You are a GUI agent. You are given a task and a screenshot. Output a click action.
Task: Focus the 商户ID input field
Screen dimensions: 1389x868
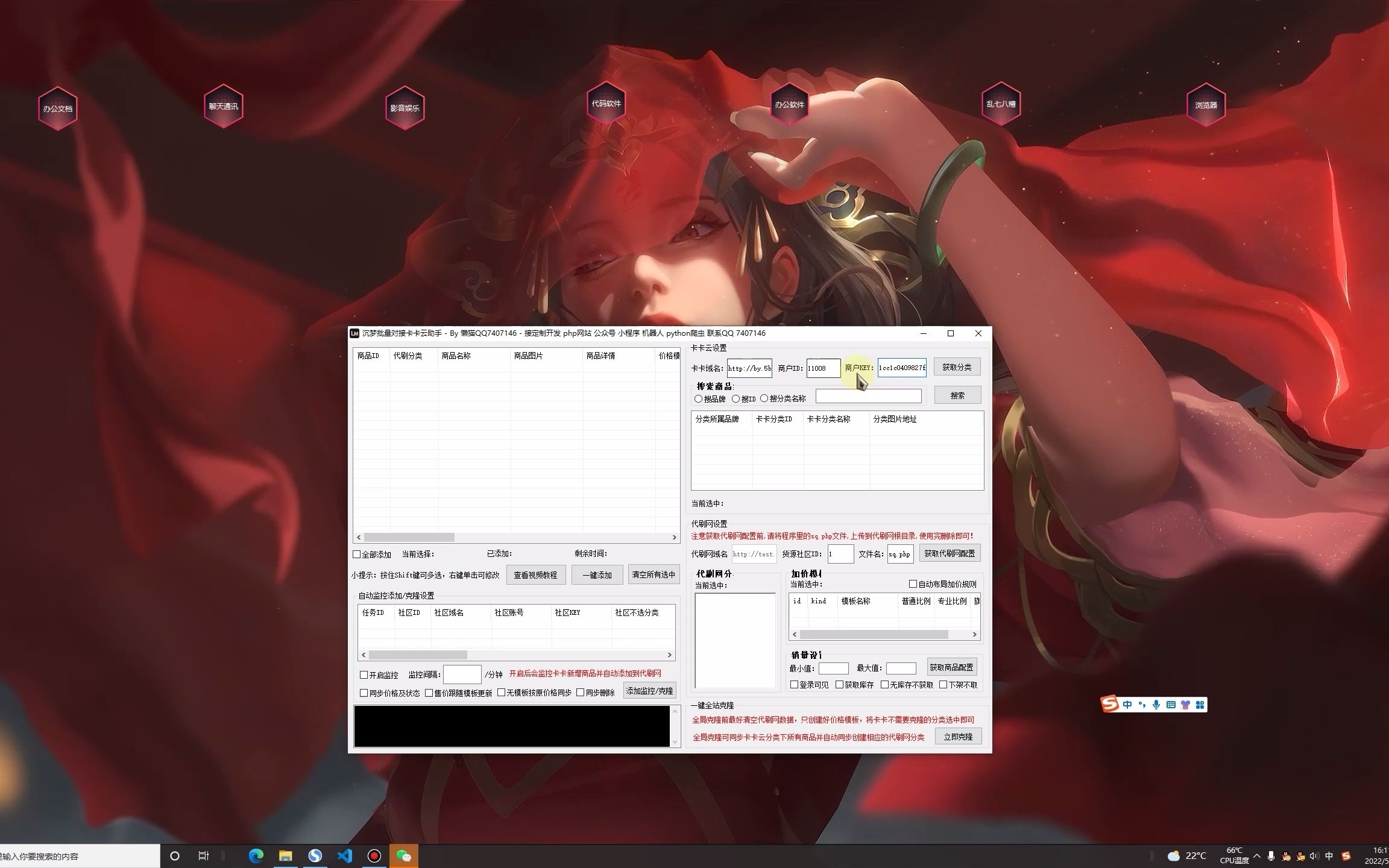[824, 368]
